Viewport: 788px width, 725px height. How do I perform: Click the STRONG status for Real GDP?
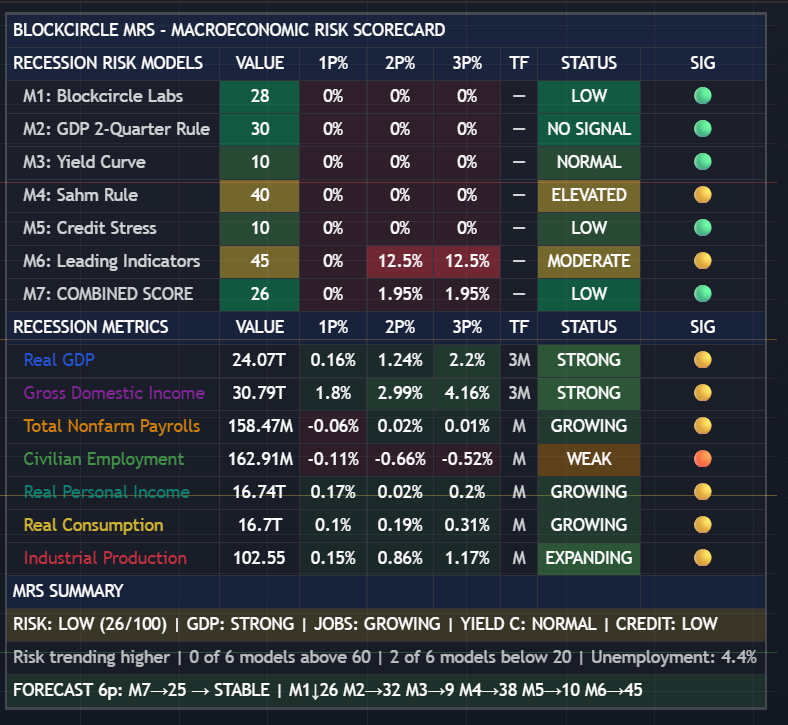click(589, 360)
